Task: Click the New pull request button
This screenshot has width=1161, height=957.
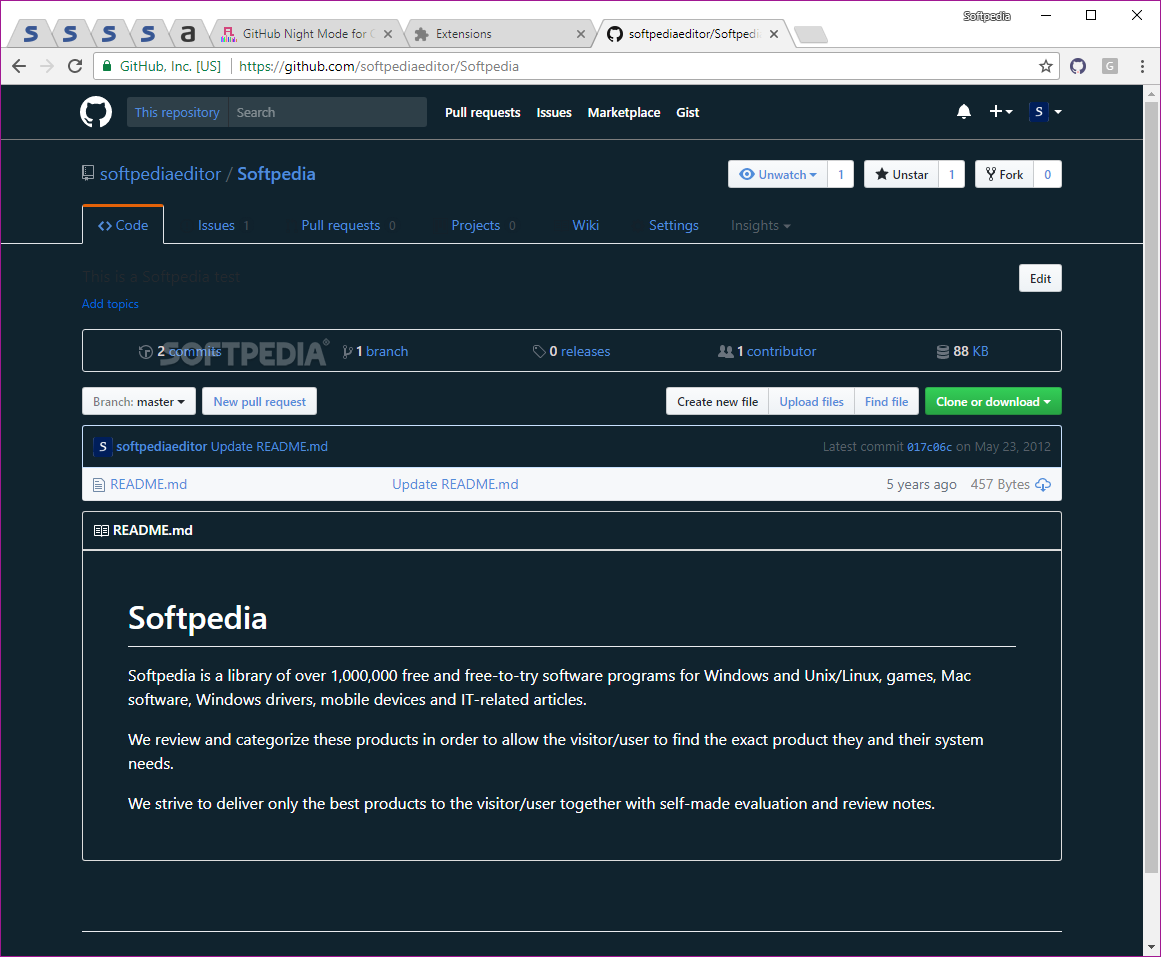Action: [259, 401]
